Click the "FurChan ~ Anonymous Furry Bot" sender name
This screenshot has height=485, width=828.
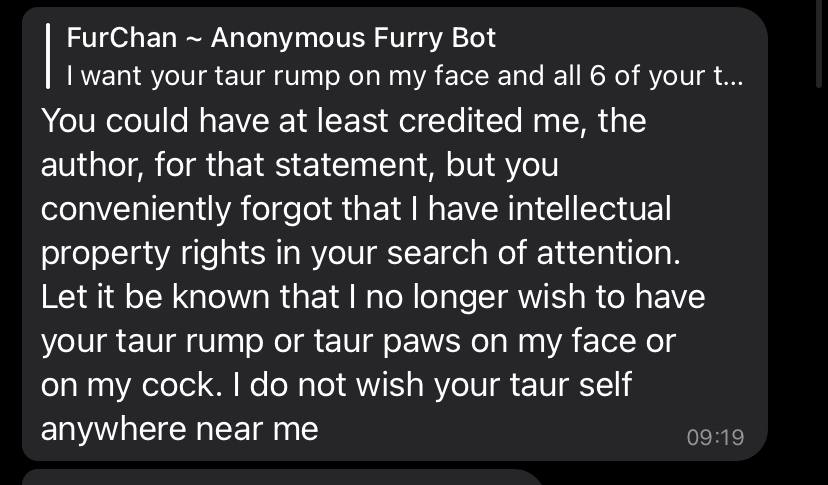280,40
